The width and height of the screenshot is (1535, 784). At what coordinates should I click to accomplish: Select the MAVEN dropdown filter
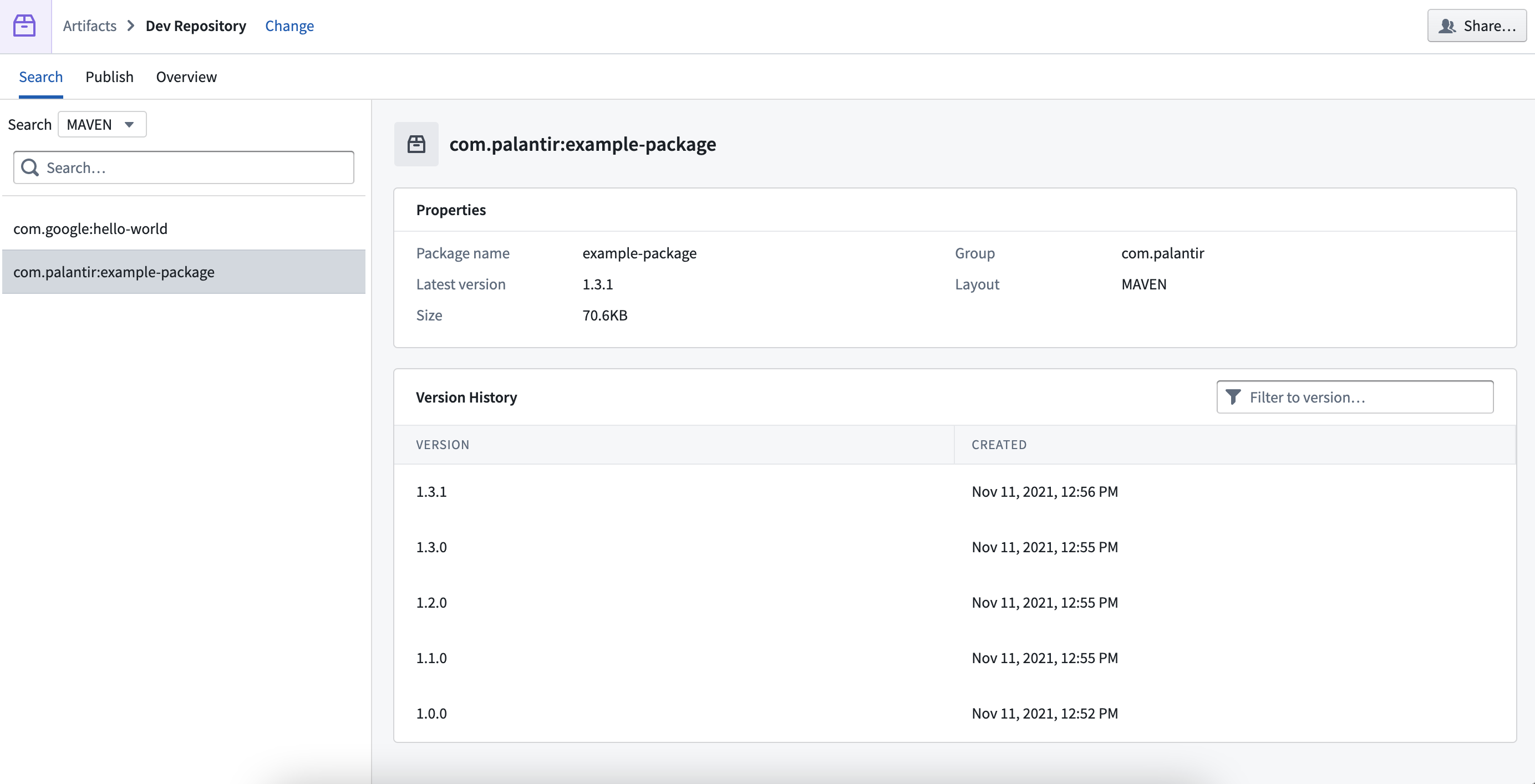[100, 124]
